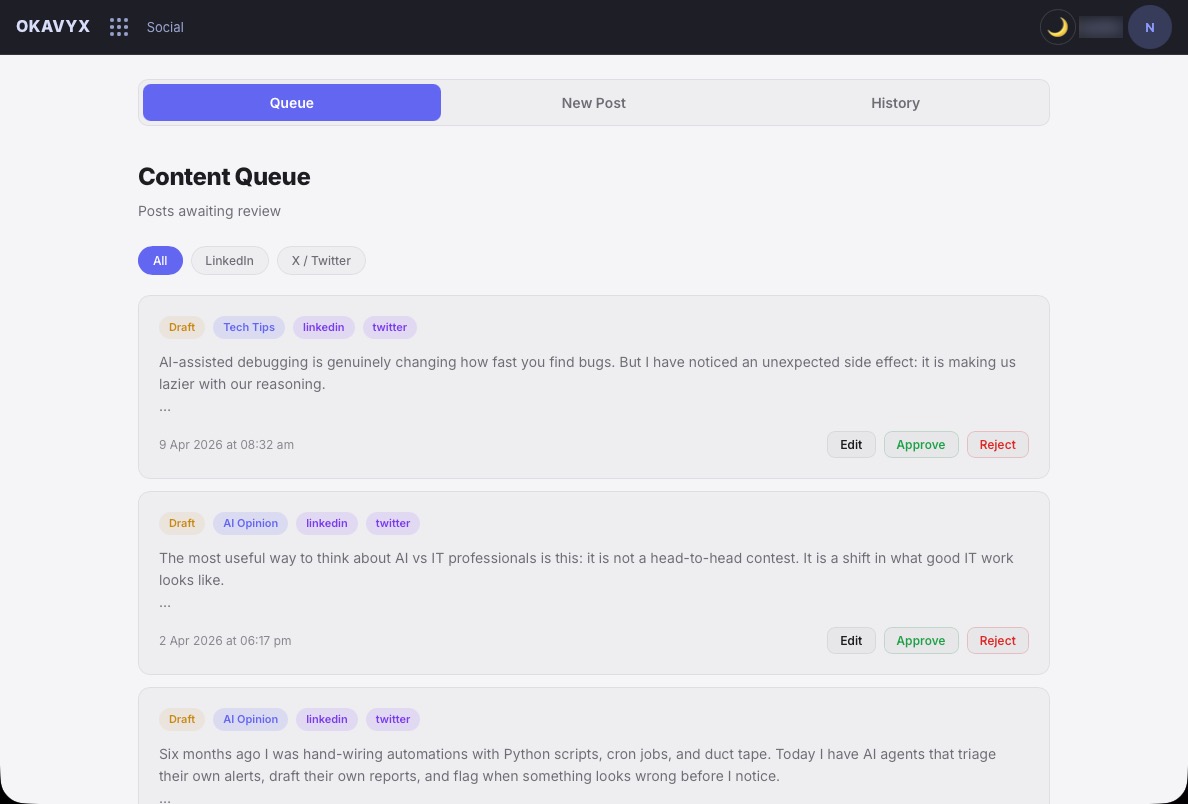This screenshot has width=1188, height=804.
Task: Click twitter tag on Six months post
Action: [x=392, y=719]
